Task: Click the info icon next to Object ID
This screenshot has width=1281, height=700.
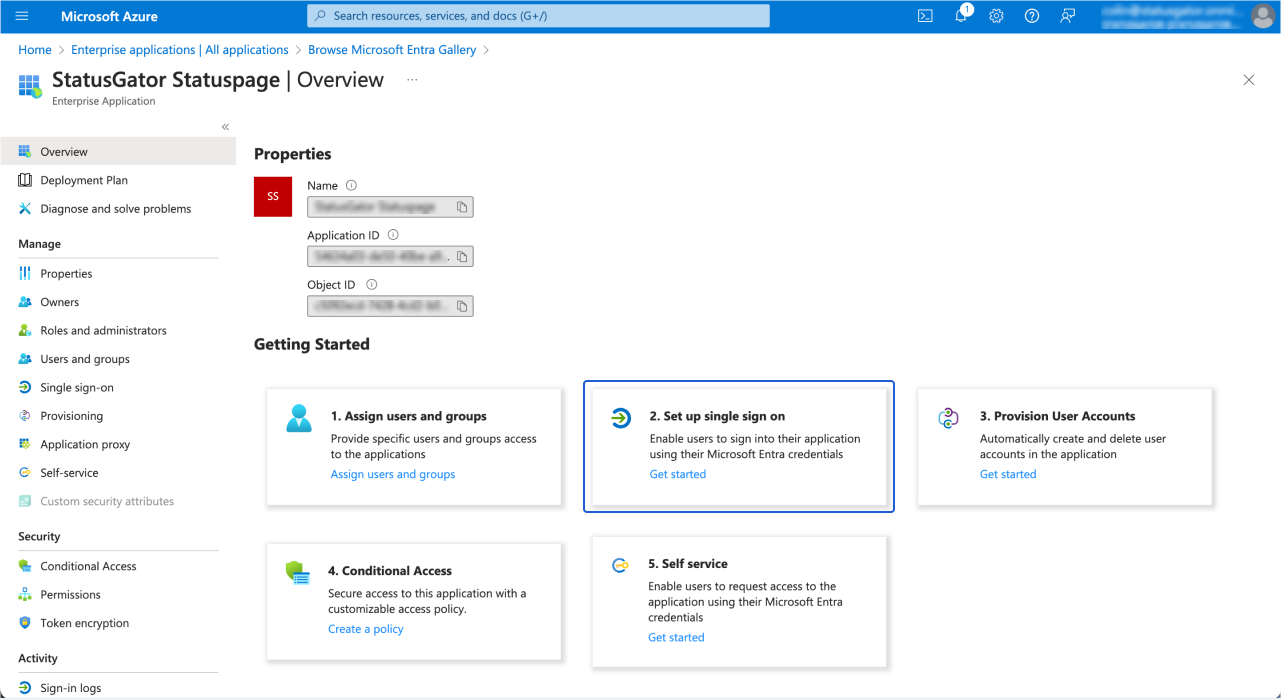Action: point(372,285)
